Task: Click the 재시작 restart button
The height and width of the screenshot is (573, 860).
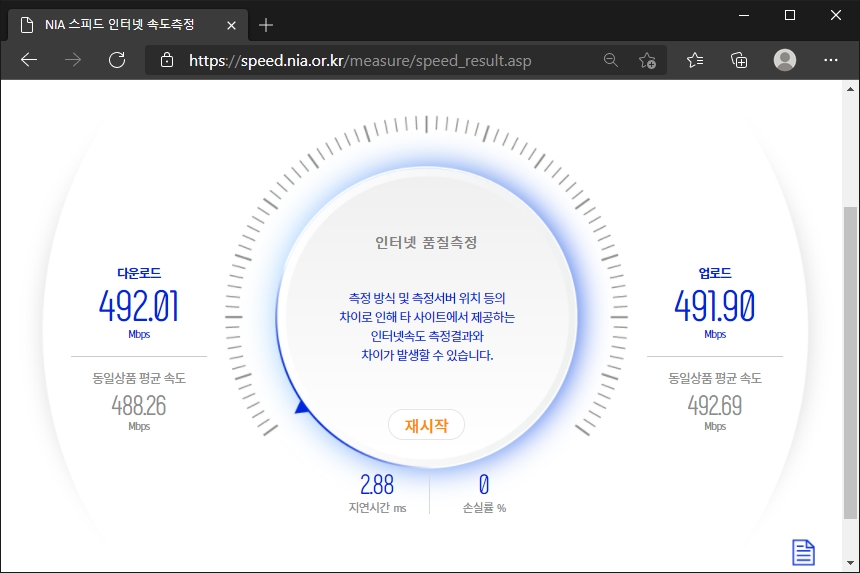Action: 426,425
